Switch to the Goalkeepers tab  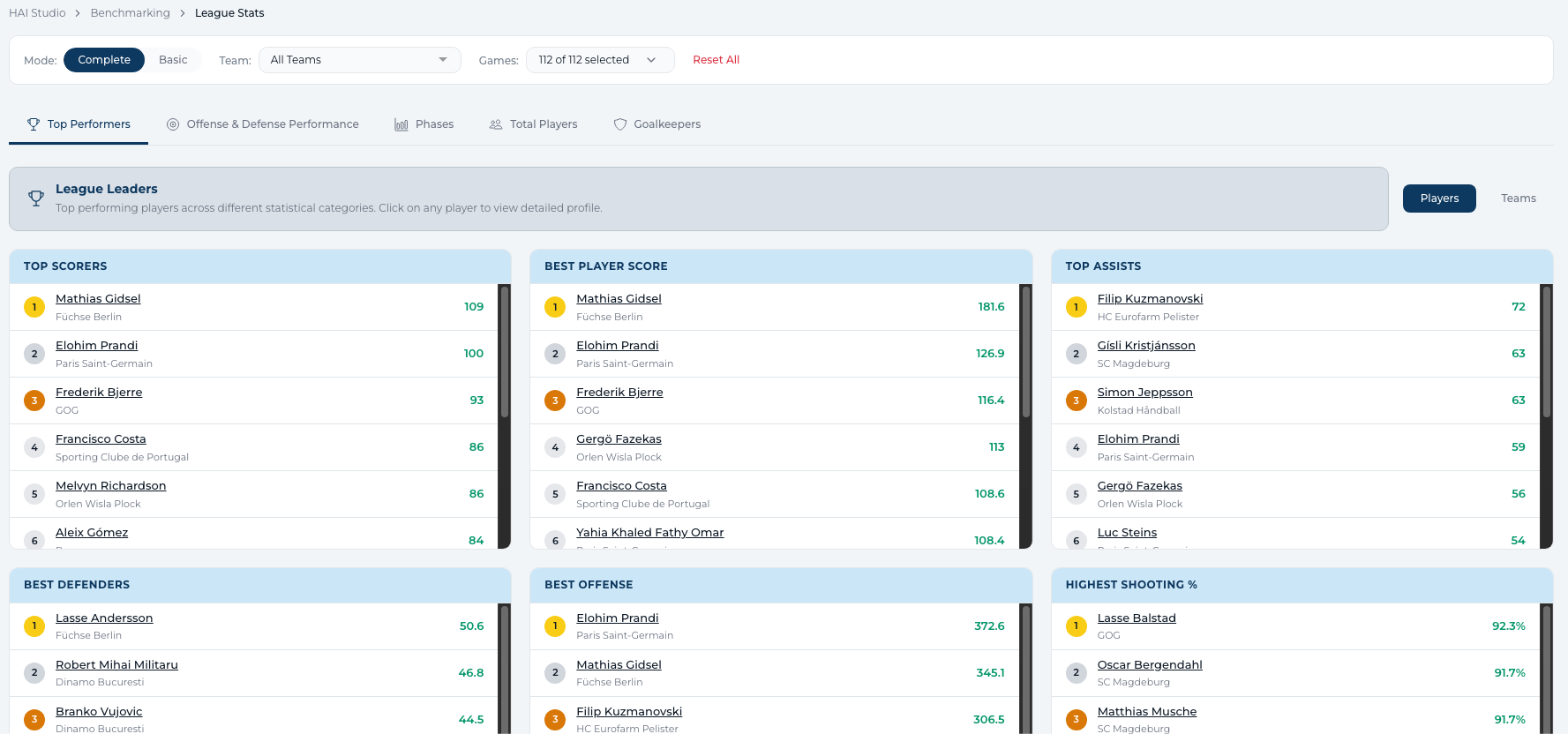point(666,124)
